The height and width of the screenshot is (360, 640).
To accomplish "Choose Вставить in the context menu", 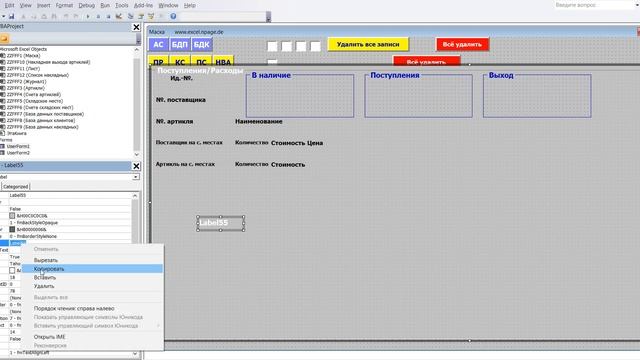I will pos(92,278).
